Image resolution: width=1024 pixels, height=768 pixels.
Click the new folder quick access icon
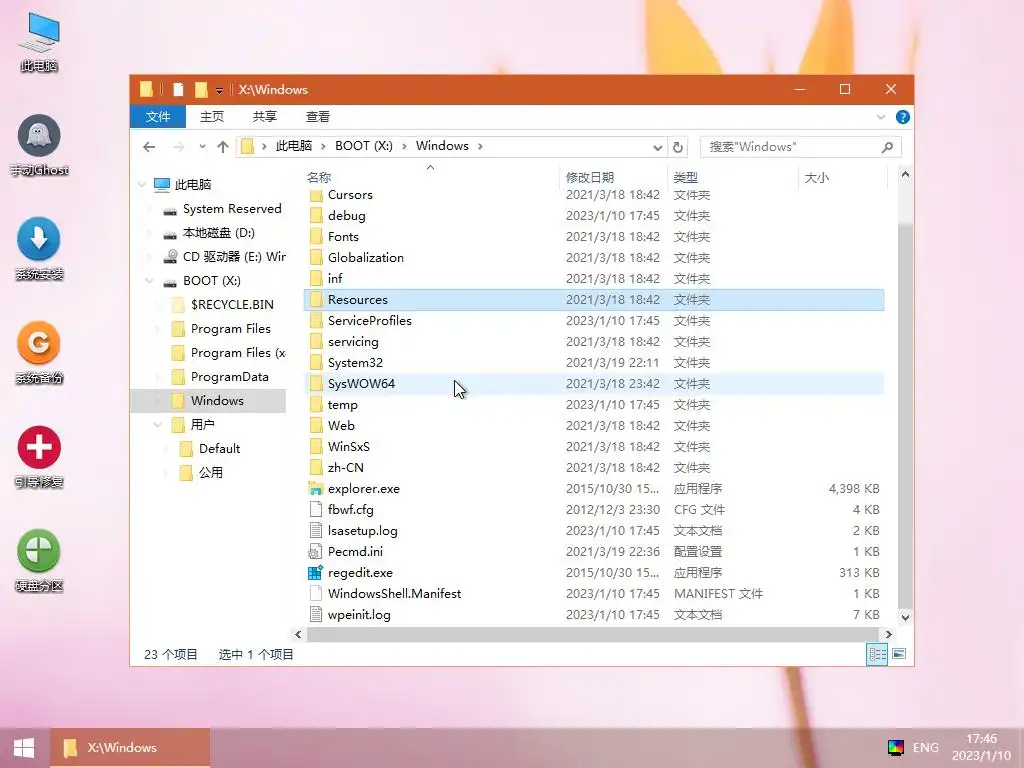tap(201, 89)
